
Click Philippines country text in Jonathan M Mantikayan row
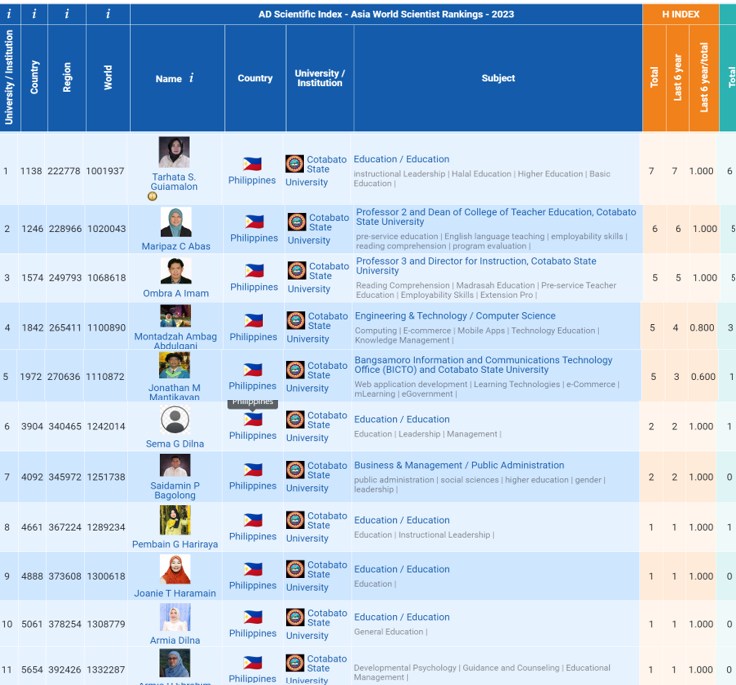tap(253, 385)
